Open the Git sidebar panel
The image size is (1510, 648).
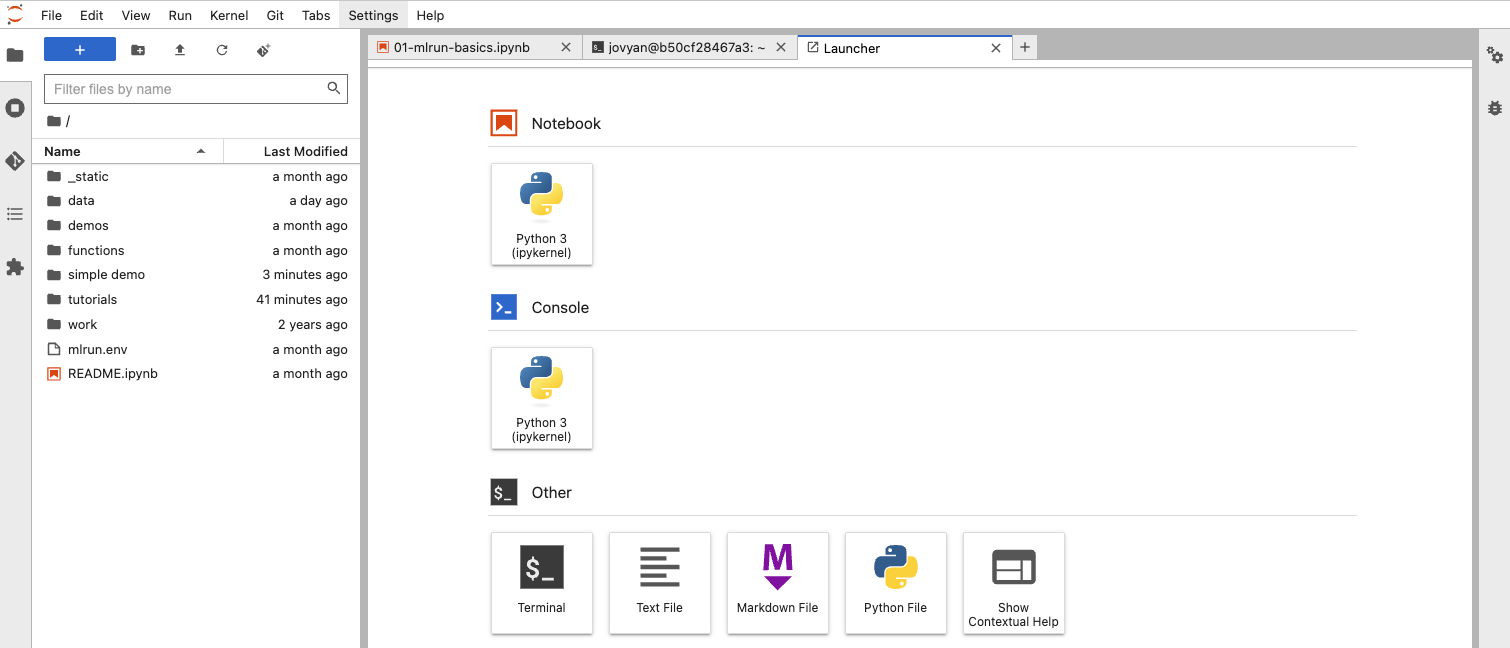tap(15, 161)
